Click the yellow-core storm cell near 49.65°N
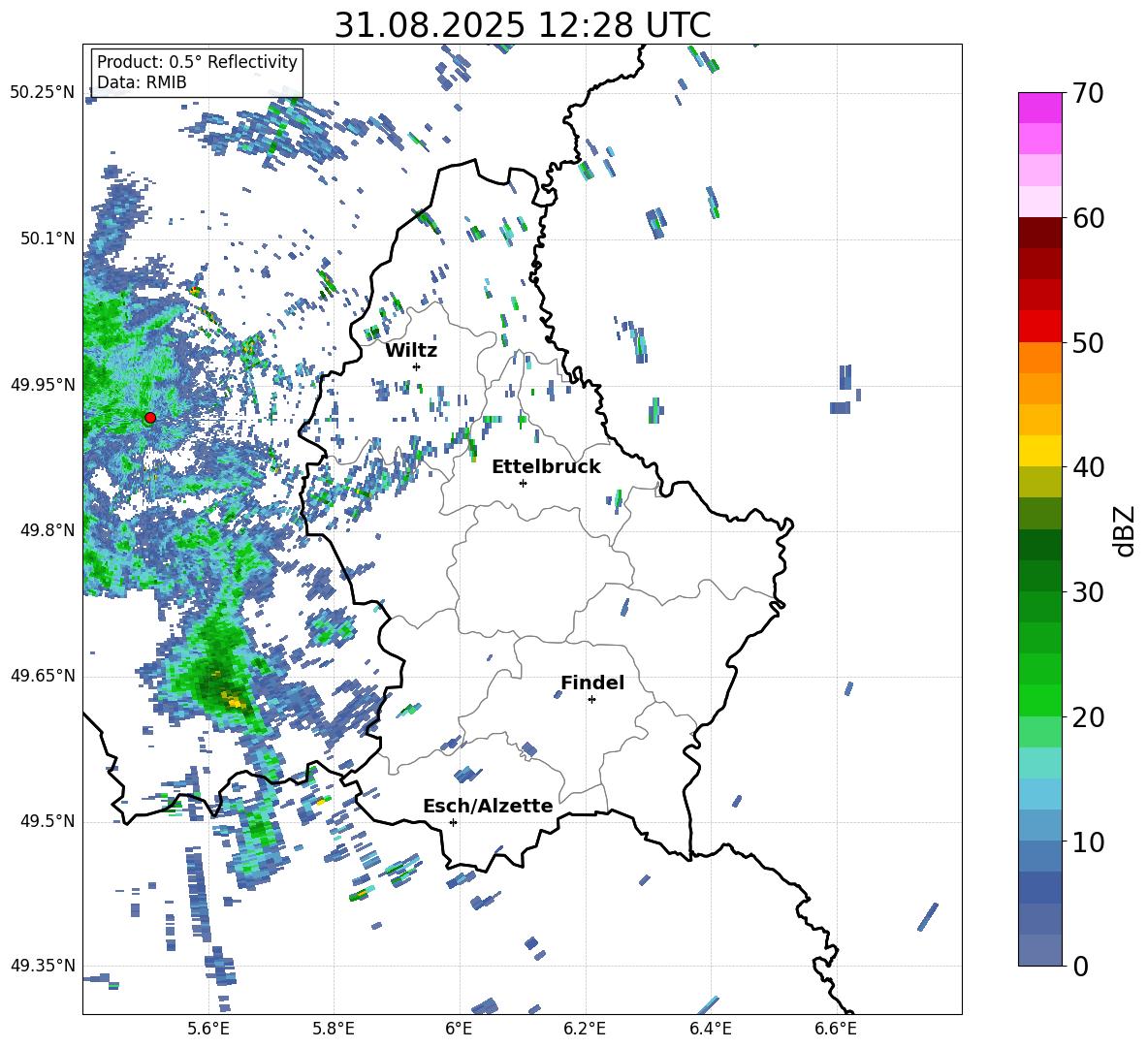 233,700
